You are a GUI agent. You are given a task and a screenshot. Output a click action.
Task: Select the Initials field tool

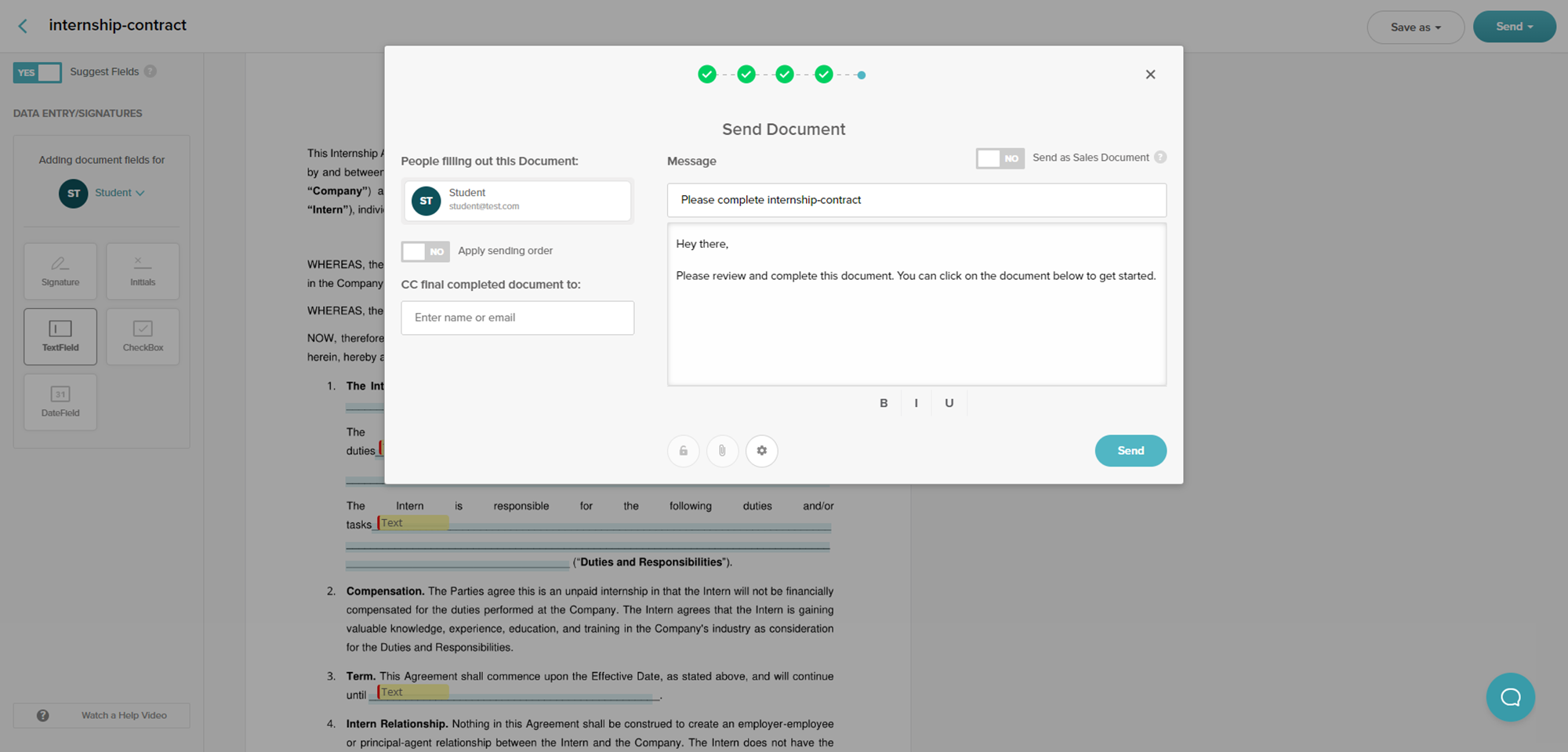click(x=142, y=271)
